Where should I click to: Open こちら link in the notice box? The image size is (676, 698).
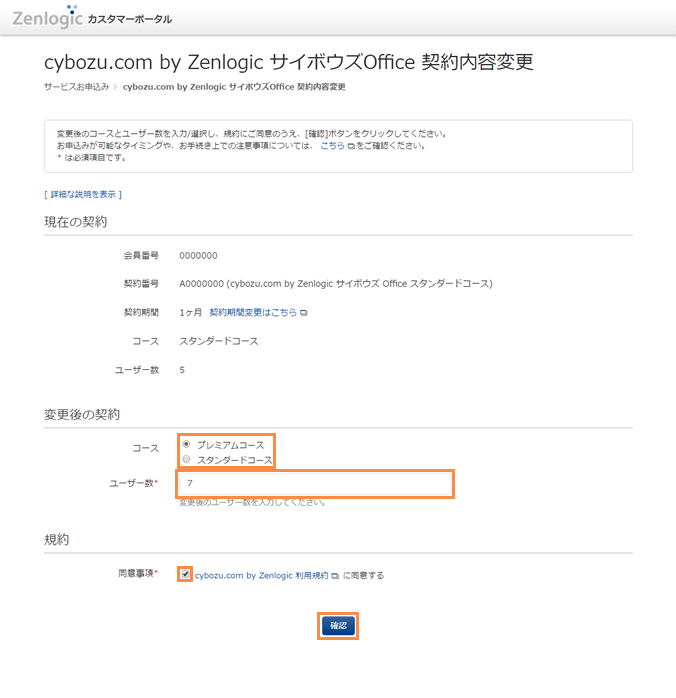pos(332,146)
